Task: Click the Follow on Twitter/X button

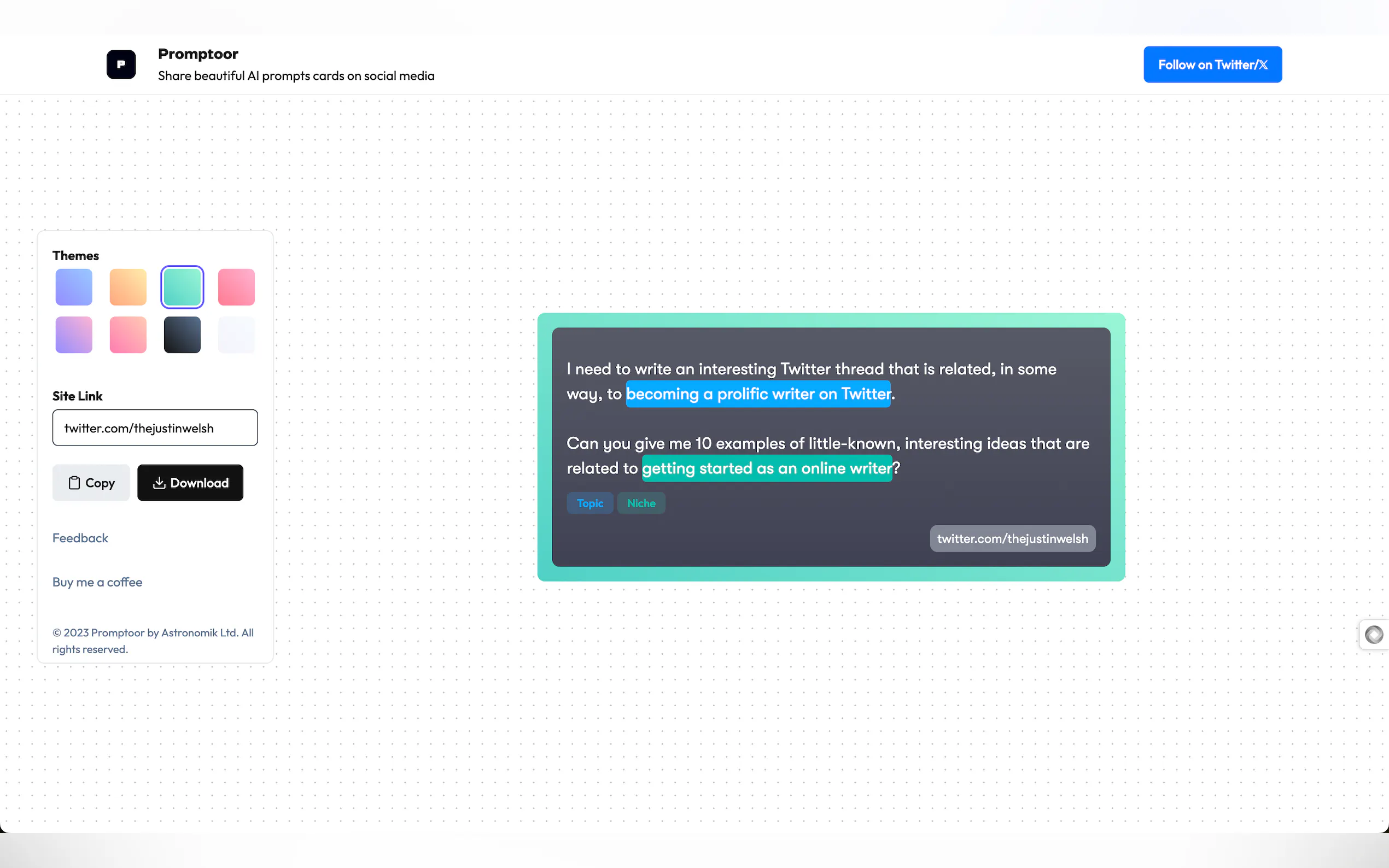Action: point(1212,64)
